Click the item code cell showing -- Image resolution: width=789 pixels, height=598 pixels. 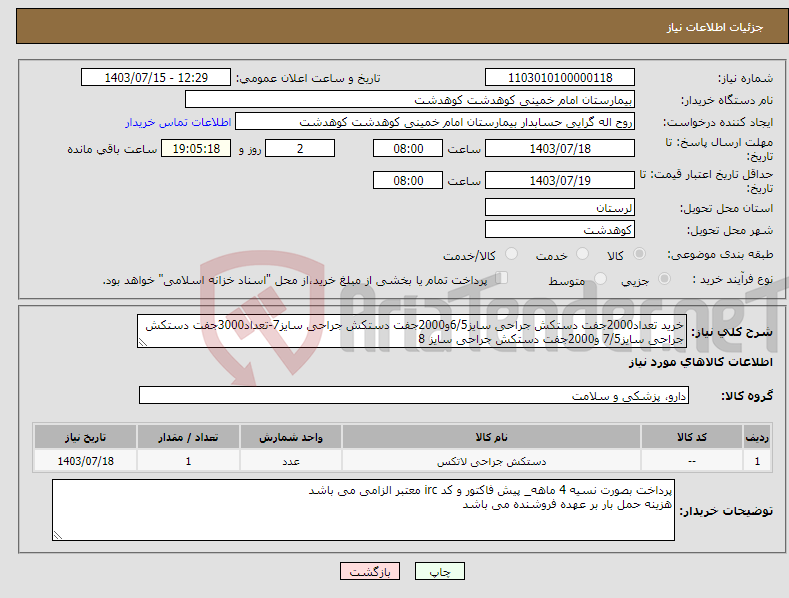692,461
